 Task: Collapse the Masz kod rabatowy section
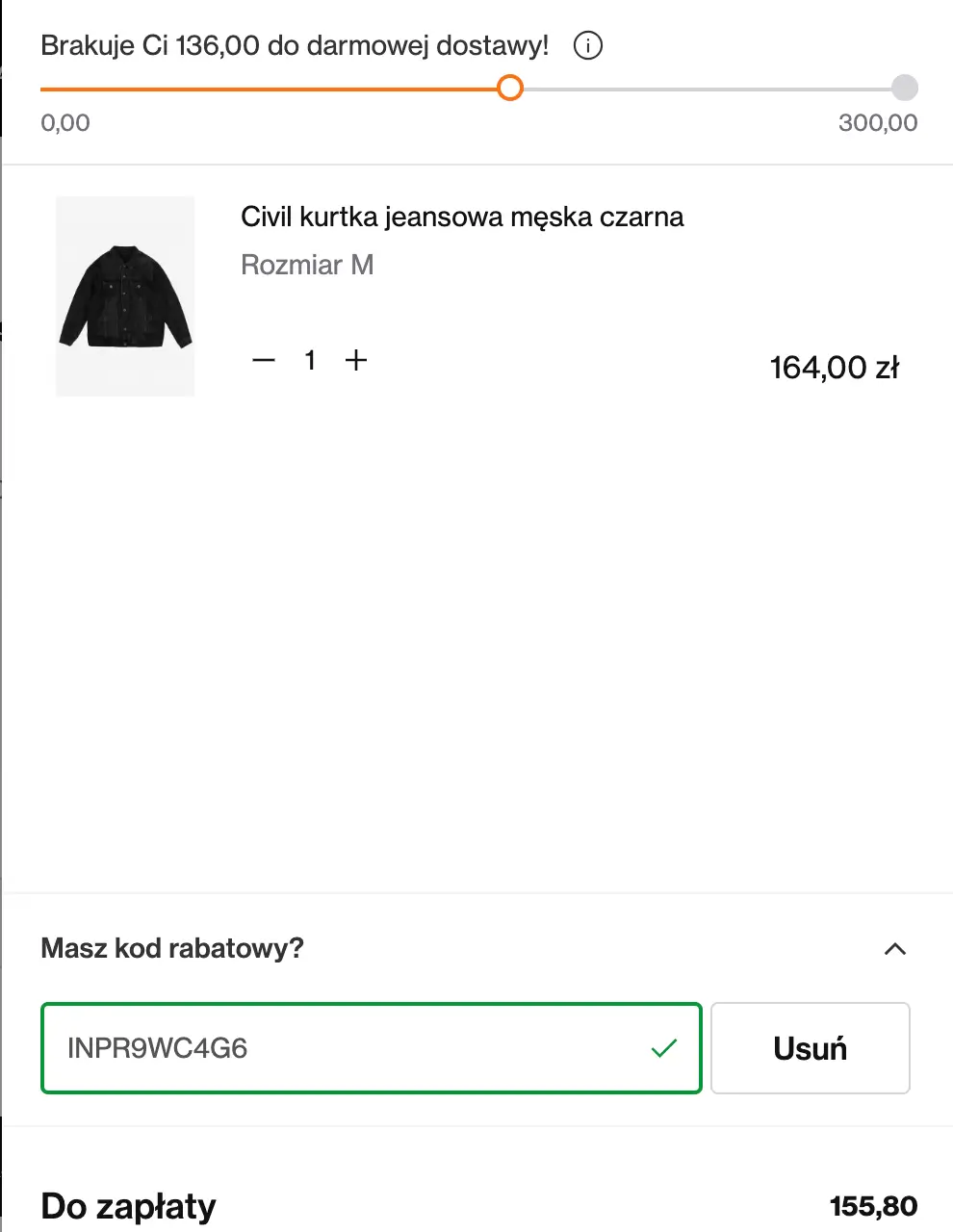click(895, 949)
